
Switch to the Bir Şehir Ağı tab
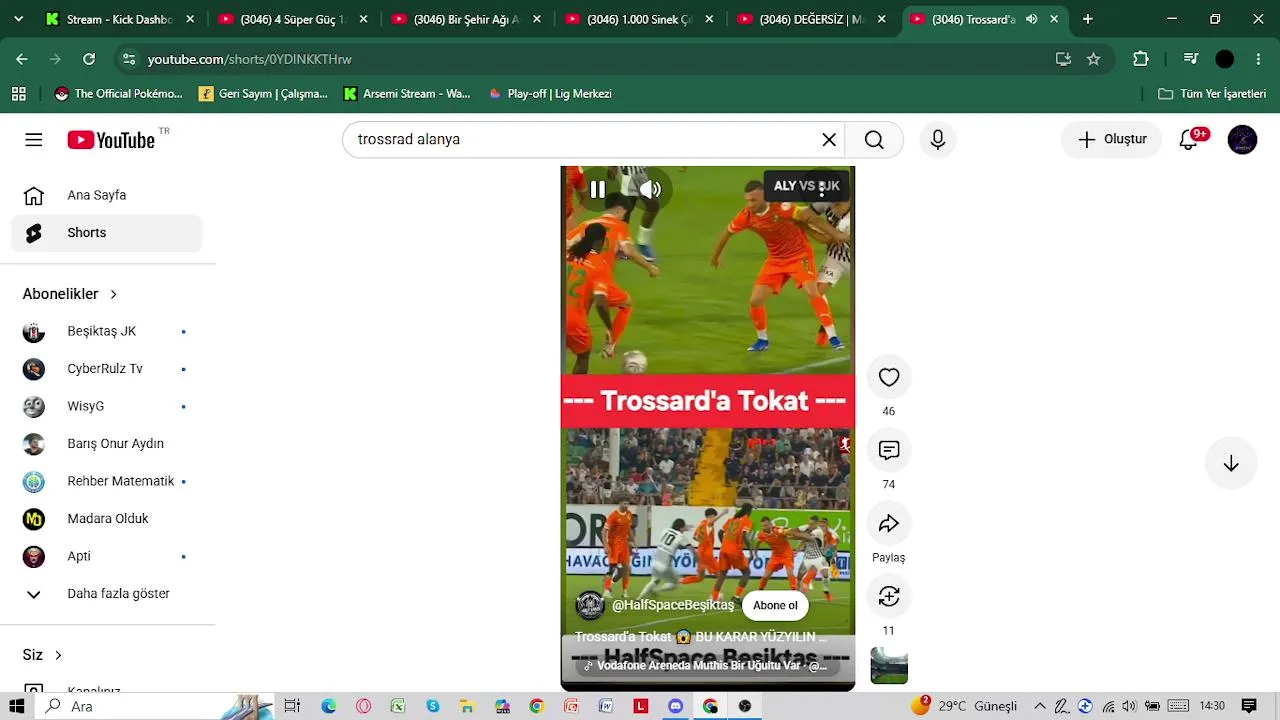click(467, 19)
